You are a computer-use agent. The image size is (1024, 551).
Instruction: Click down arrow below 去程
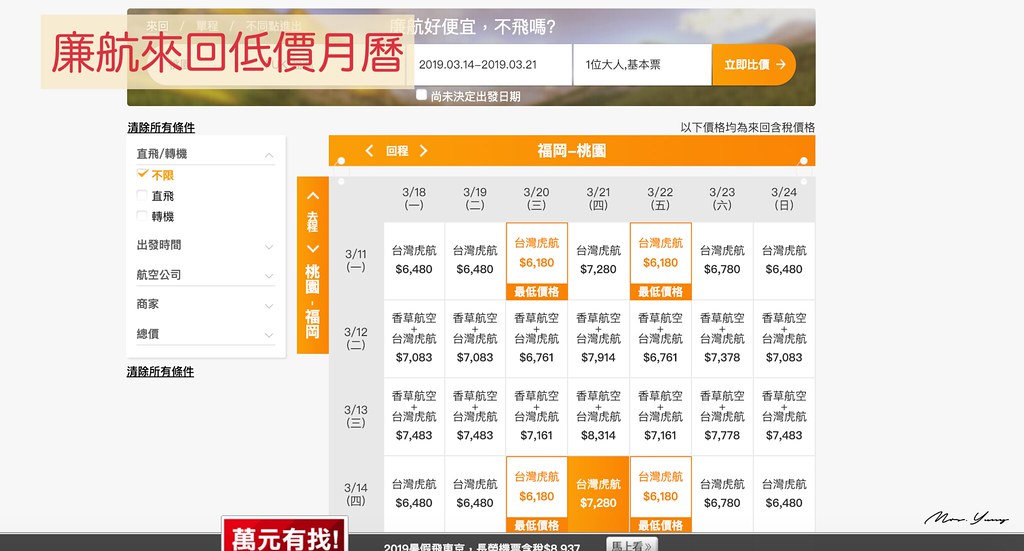tap(312, 249)
